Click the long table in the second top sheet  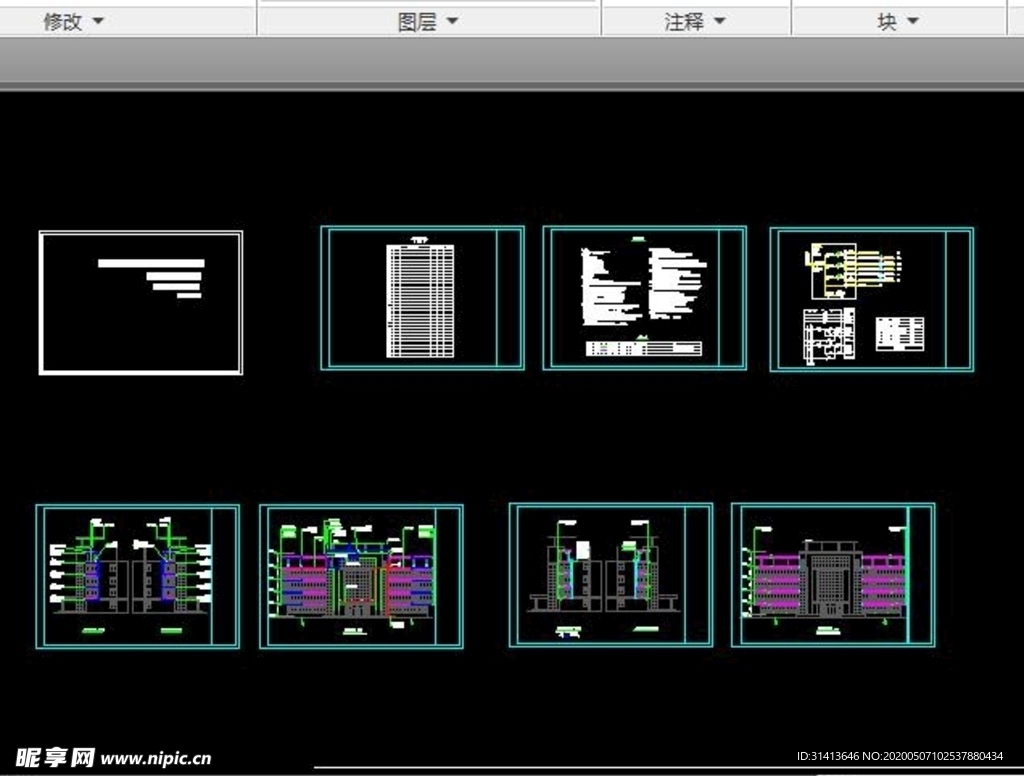click(x=420, y=300)
